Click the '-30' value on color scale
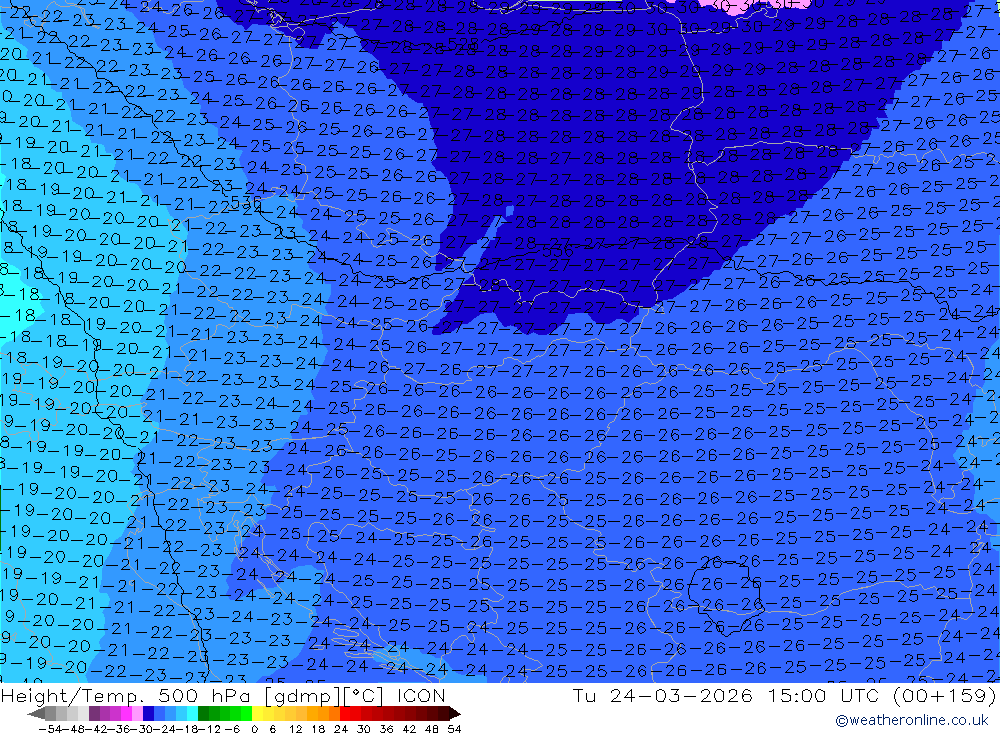The width and height of the screenshot is (1000, 733). 144,729
